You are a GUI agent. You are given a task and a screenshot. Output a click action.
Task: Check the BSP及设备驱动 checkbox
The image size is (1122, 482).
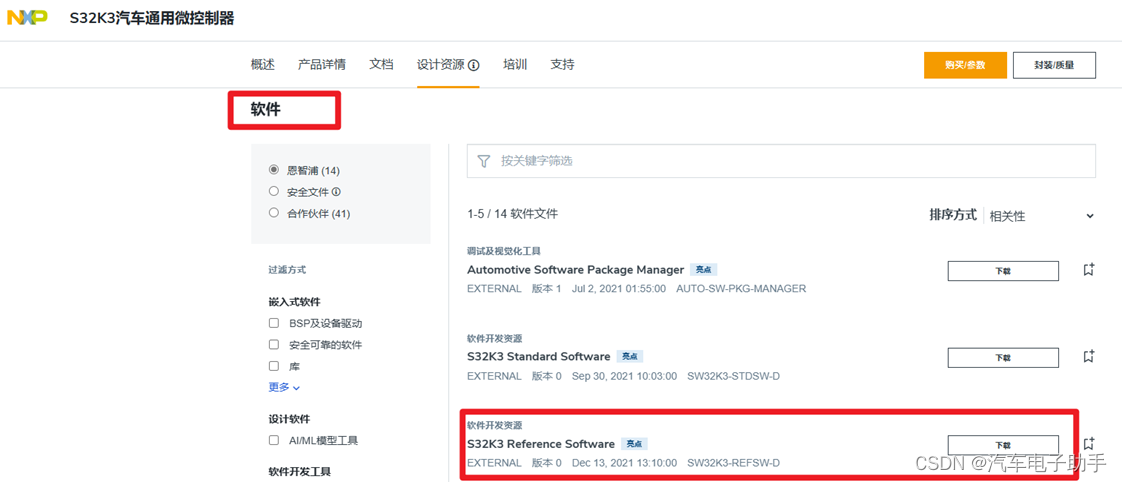[273, 323]
